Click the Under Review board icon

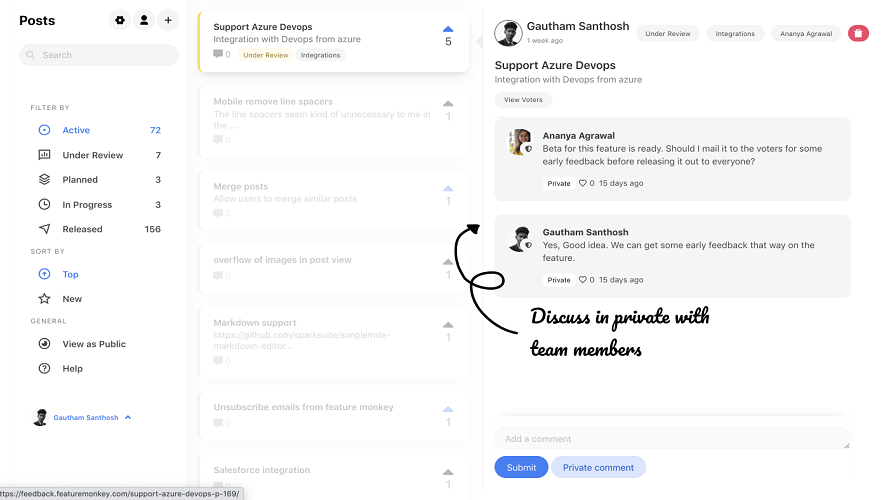coord(44,155)
